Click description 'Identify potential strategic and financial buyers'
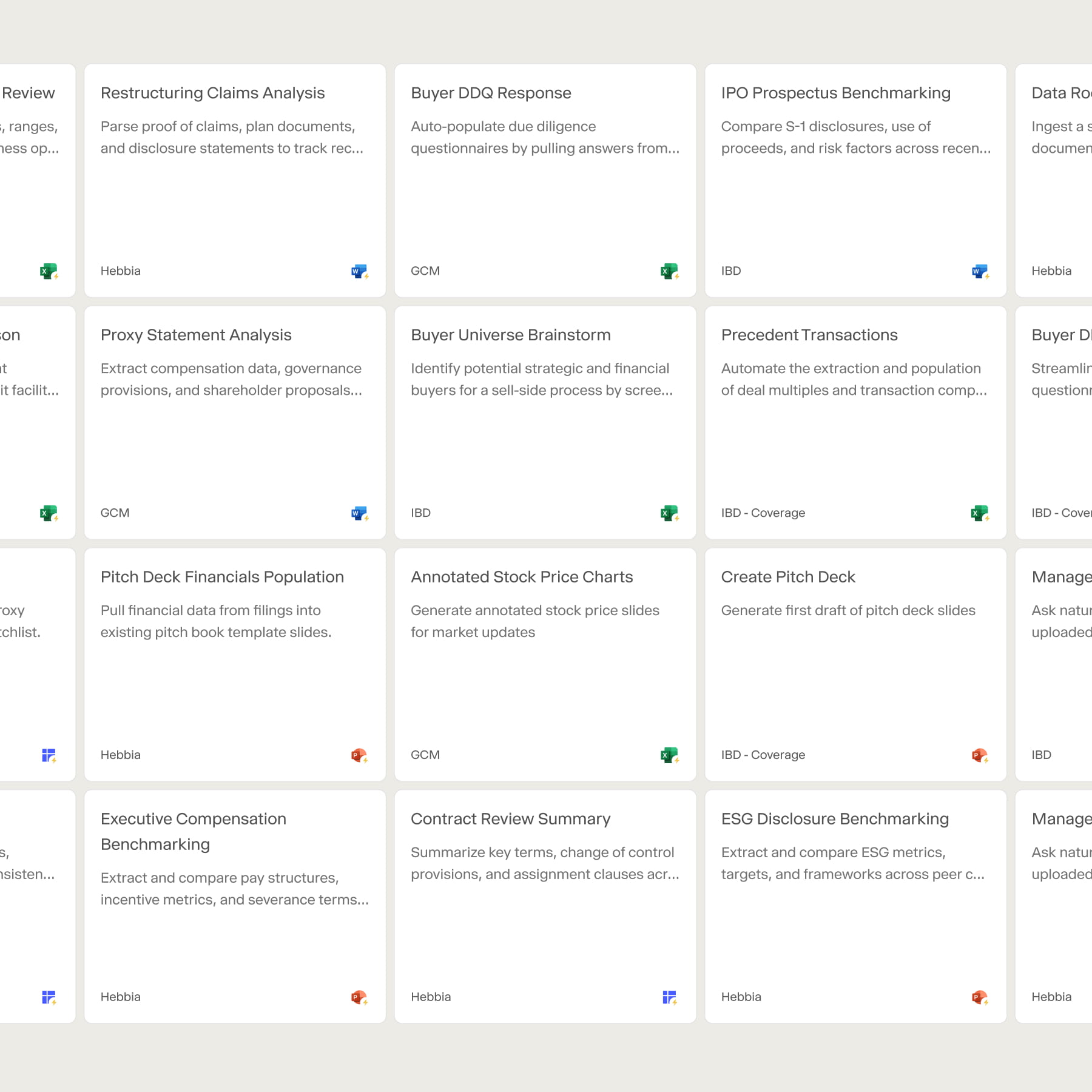Screen dimensions: 1092x1092 (x=542, y=379)
